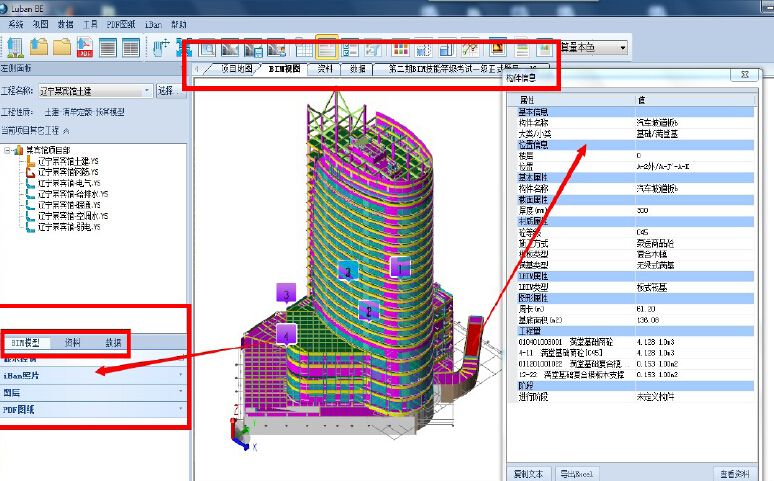Click the plain yellow folder toolbar icon
774x481 pixels.
pos(62,47)
